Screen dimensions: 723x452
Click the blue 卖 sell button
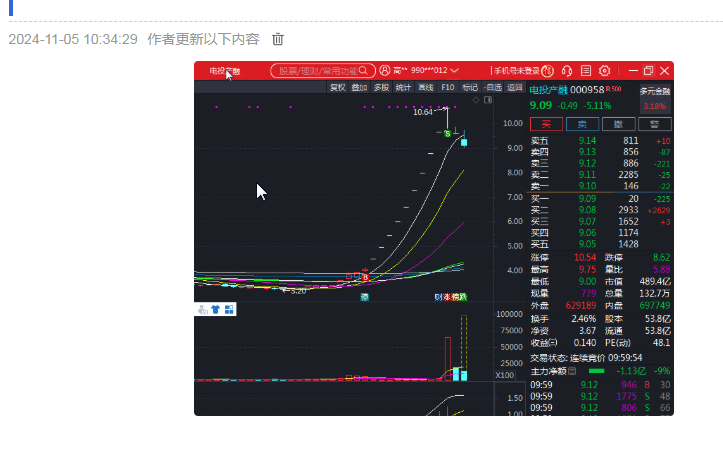[x=582, y=124]
